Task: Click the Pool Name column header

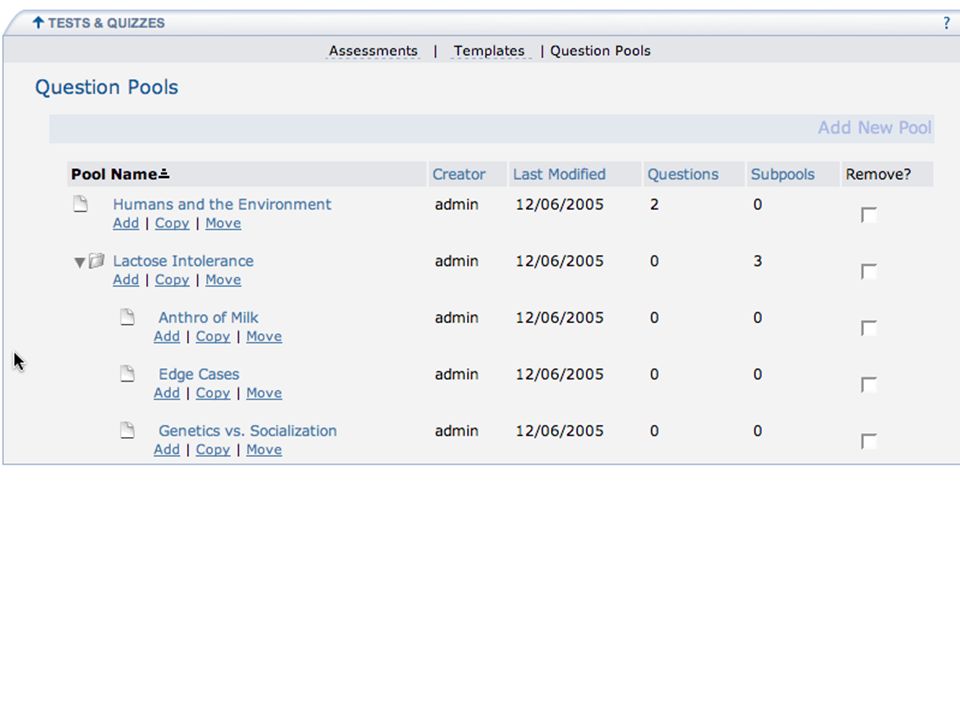Action: pos(114,174)
